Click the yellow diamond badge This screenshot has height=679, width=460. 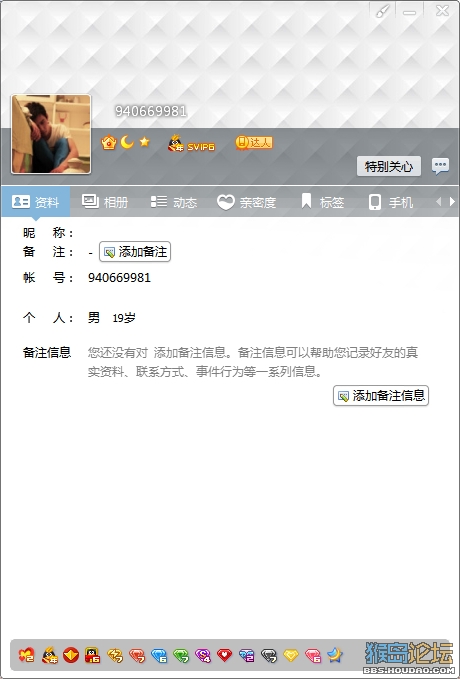pyautogui.click(x=291, y=656)
